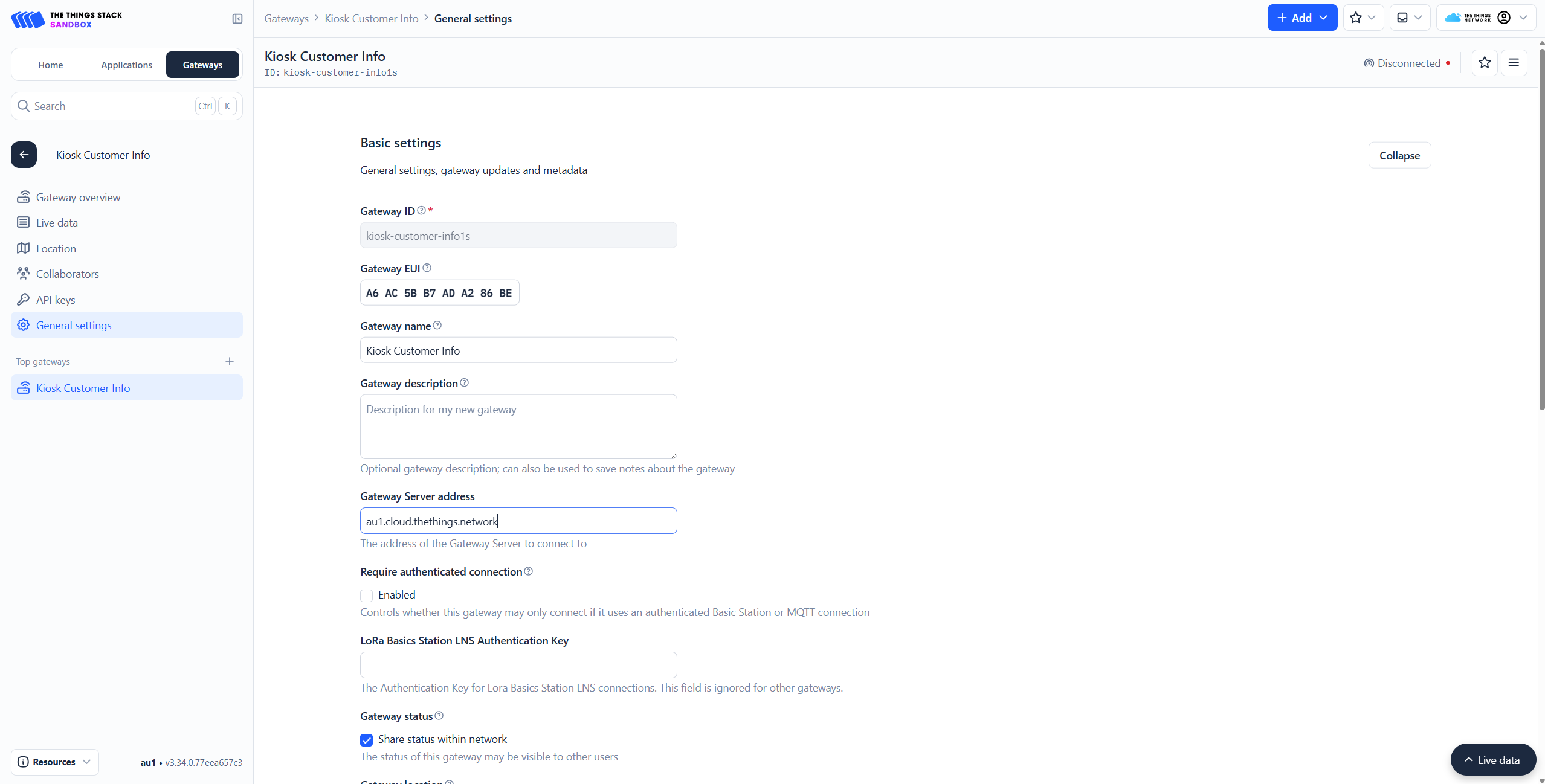
Task: Add a top gateway with plus icon
Action: pos(230,361)
